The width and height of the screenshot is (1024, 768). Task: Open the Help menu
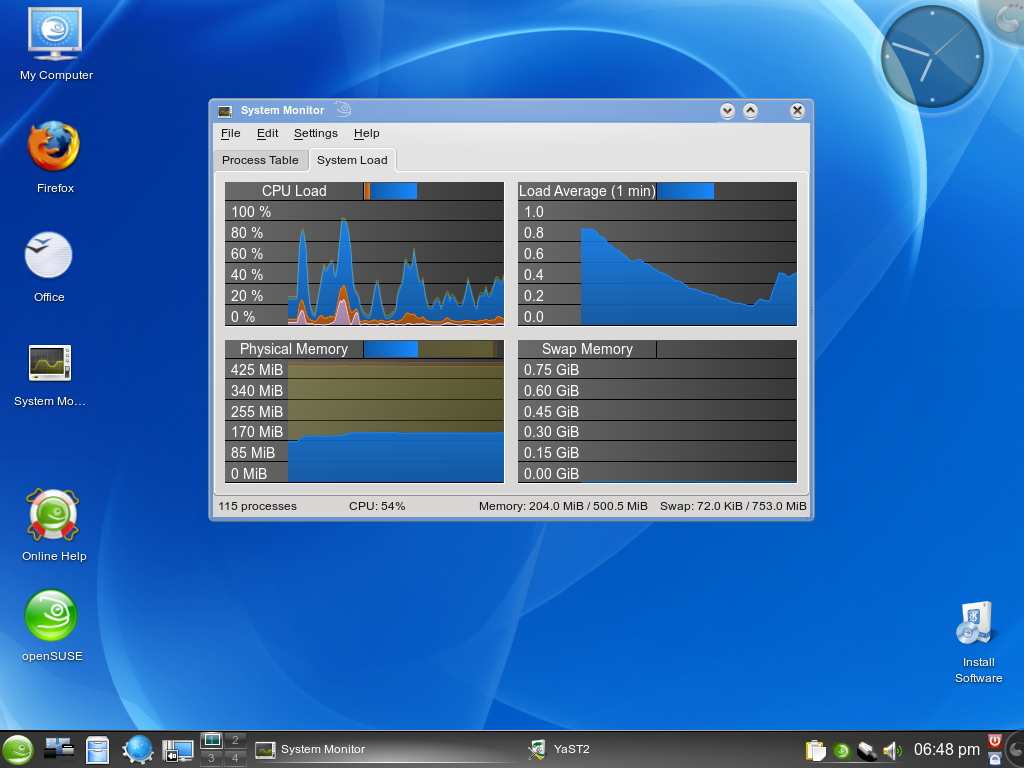coord(366,133)
